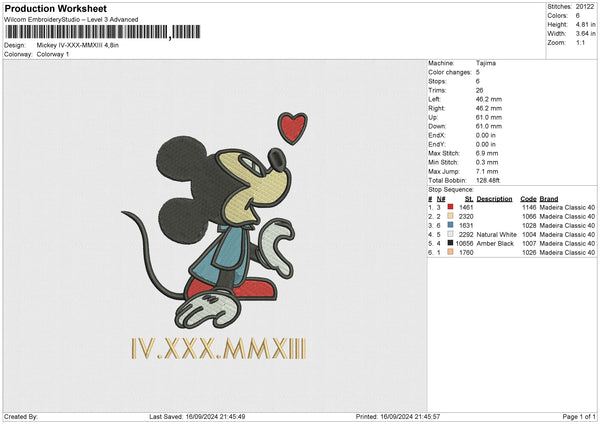Viewport: 600px width, 424px height.
Task: Click the Machine value Tajima
Action: pyautogui.click(x=486, y=63)
